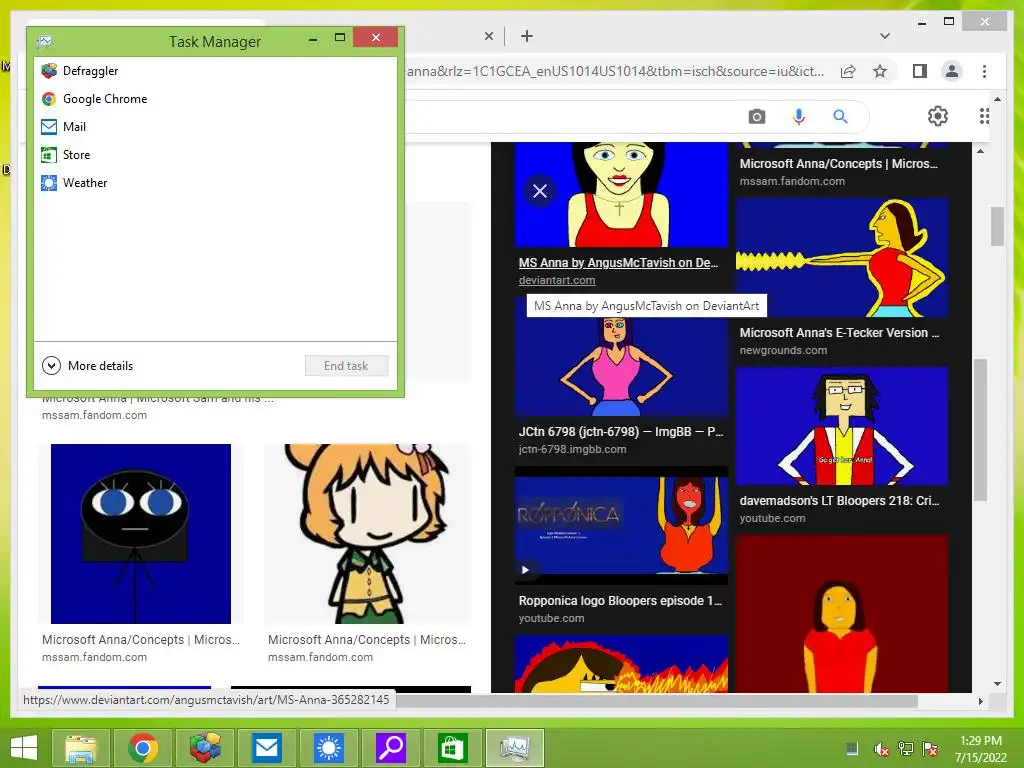
Task: Open black-faced blue-eyed Anna concept thumbnail
Action: 140,534
